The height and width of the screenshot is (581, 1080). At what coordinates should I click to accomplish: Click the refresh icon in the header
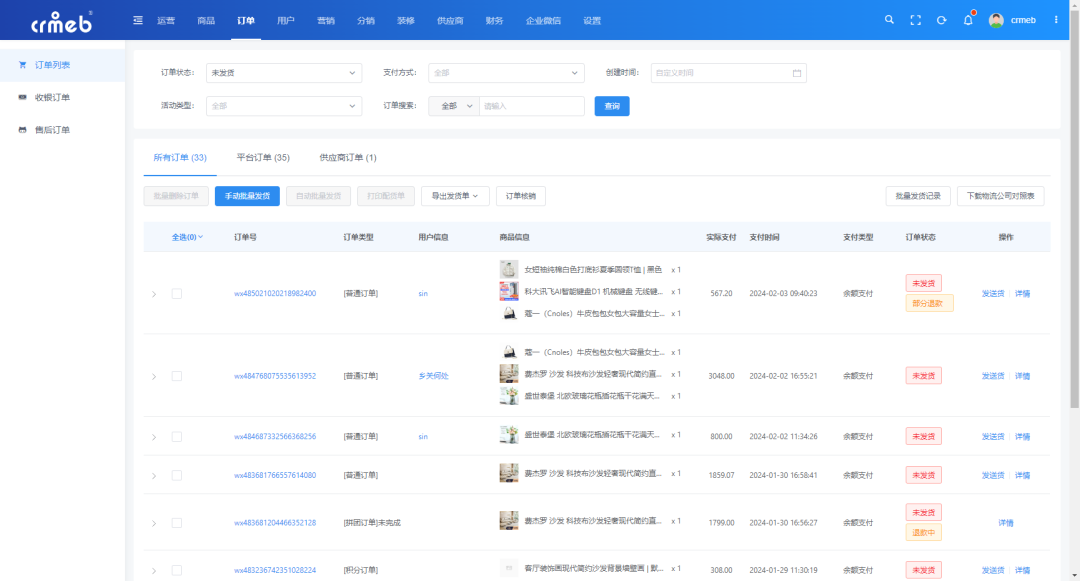point(941,19)
